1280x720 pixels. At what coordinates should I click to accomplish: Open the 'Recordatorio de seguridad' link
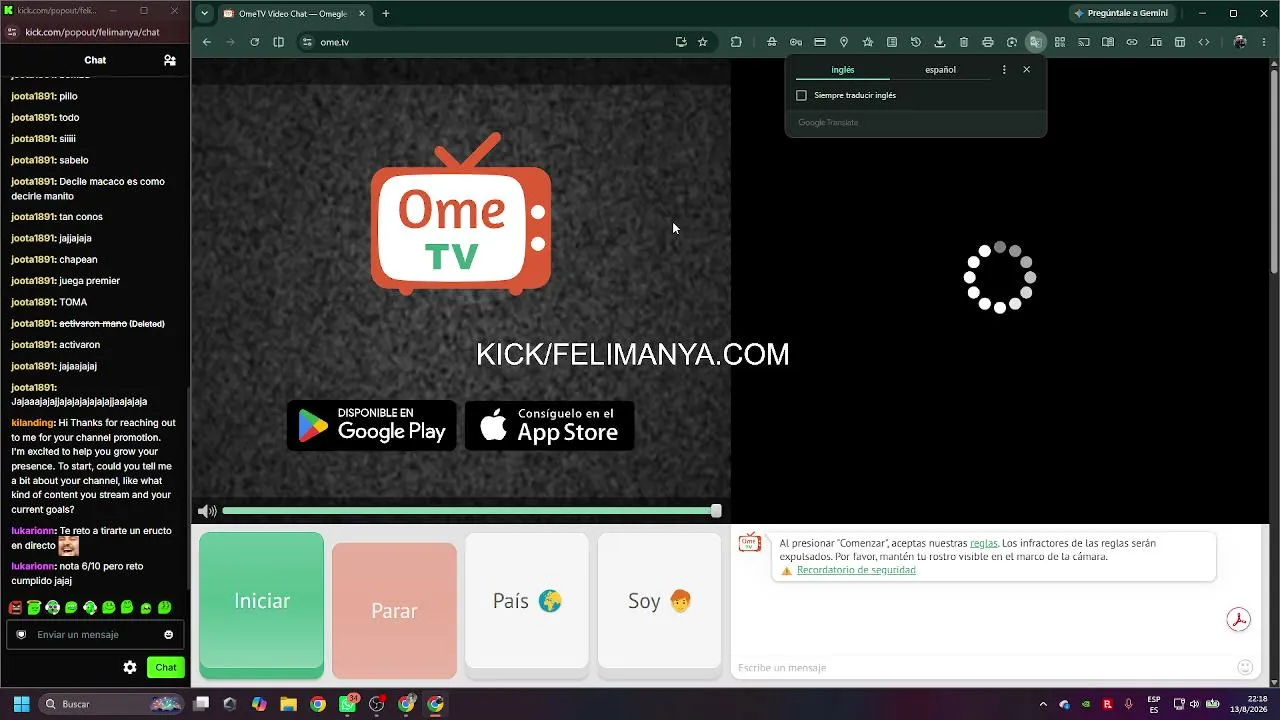856,570
